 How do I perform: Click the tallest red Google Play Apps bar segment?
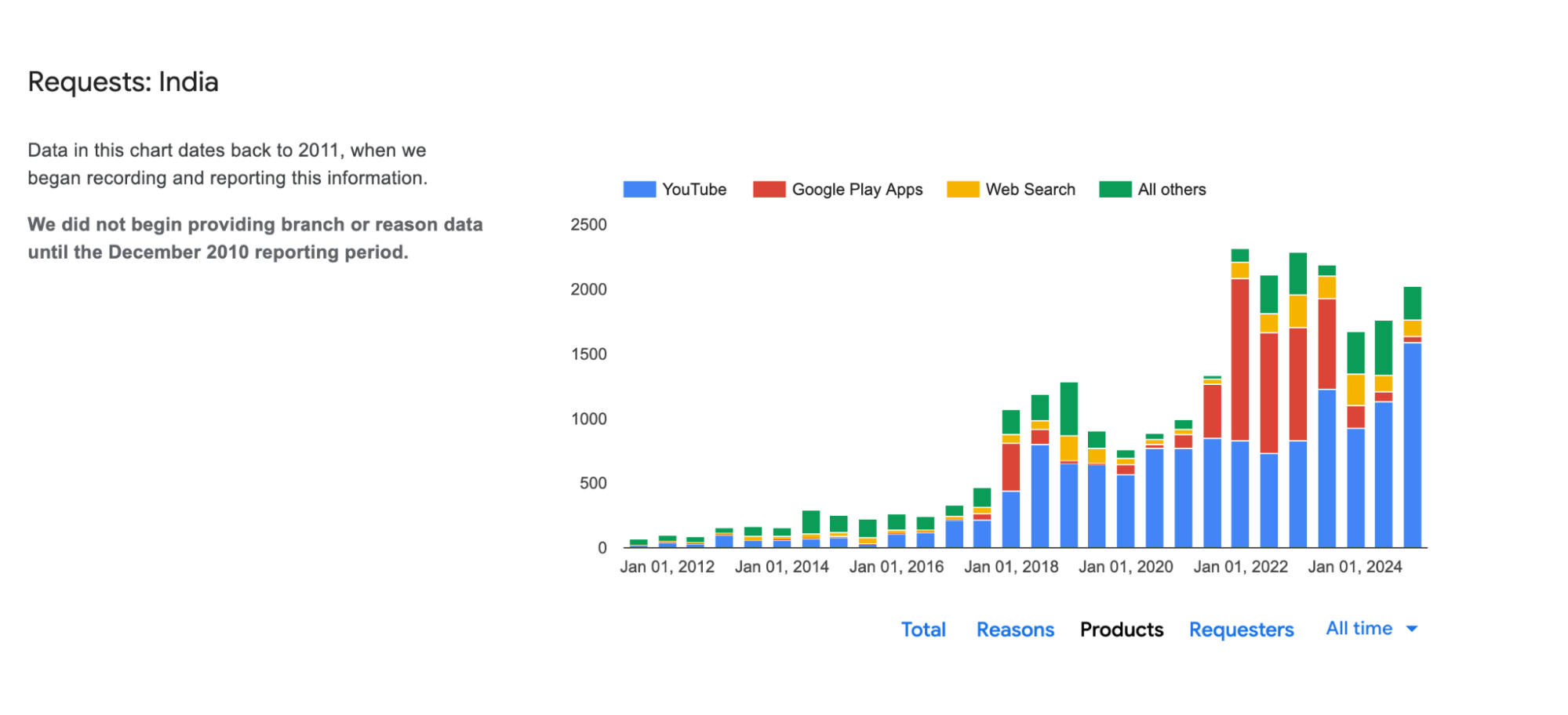click(1240, 360)
